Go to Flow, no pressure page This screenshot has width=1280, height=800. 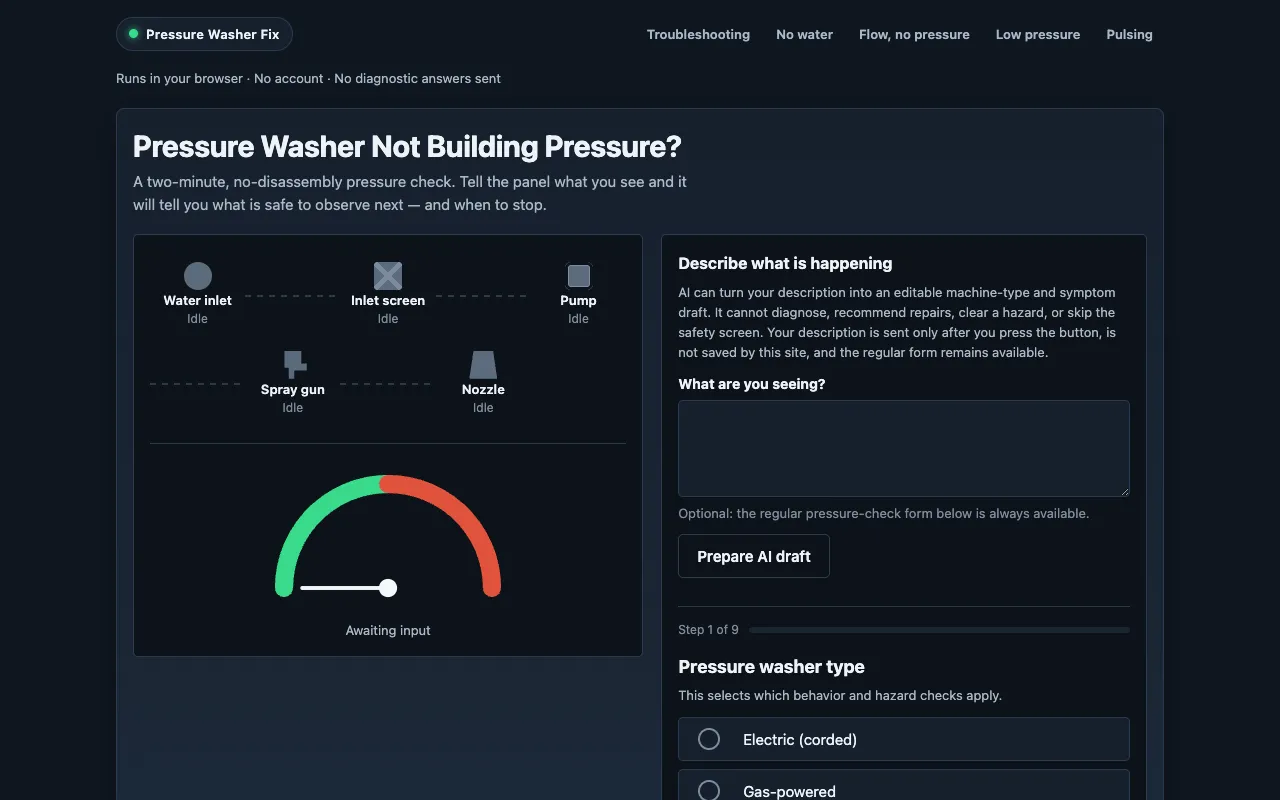[914, 34]
